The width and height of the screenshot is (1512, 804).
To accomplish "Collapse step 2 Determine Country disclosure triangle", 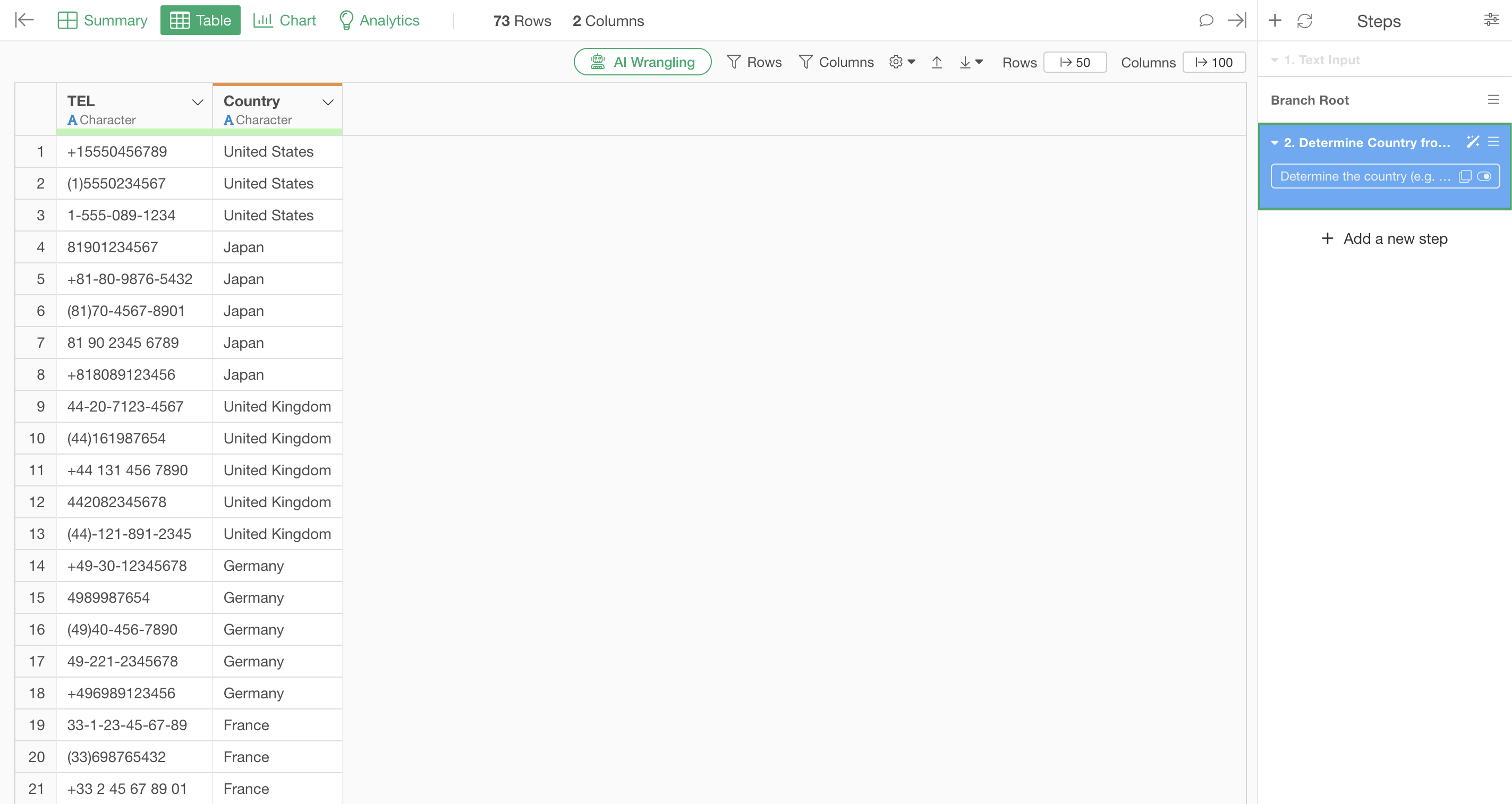I will coord(1275,143).
